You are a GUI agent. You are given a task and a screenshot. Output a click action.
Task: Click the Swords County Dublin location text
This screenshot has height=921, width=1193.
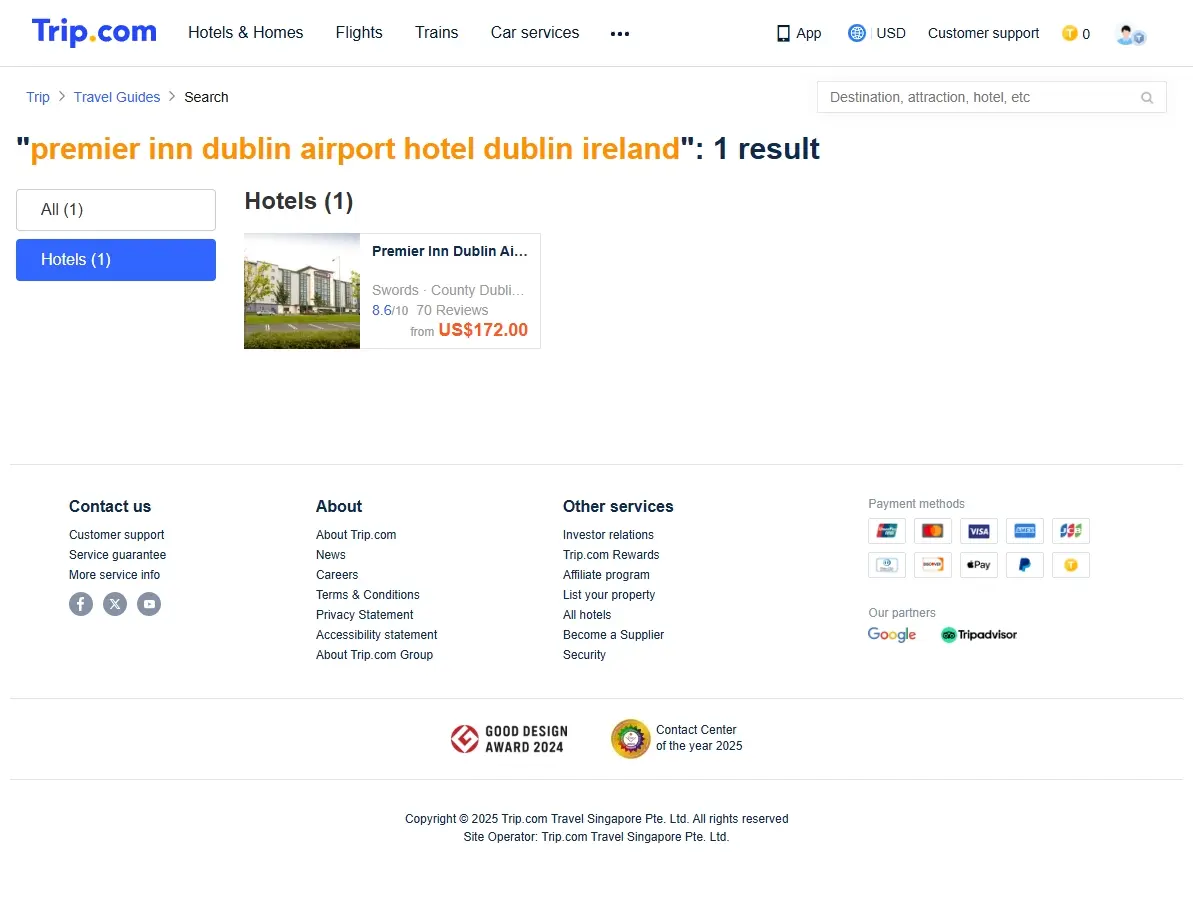coord(448,291)
